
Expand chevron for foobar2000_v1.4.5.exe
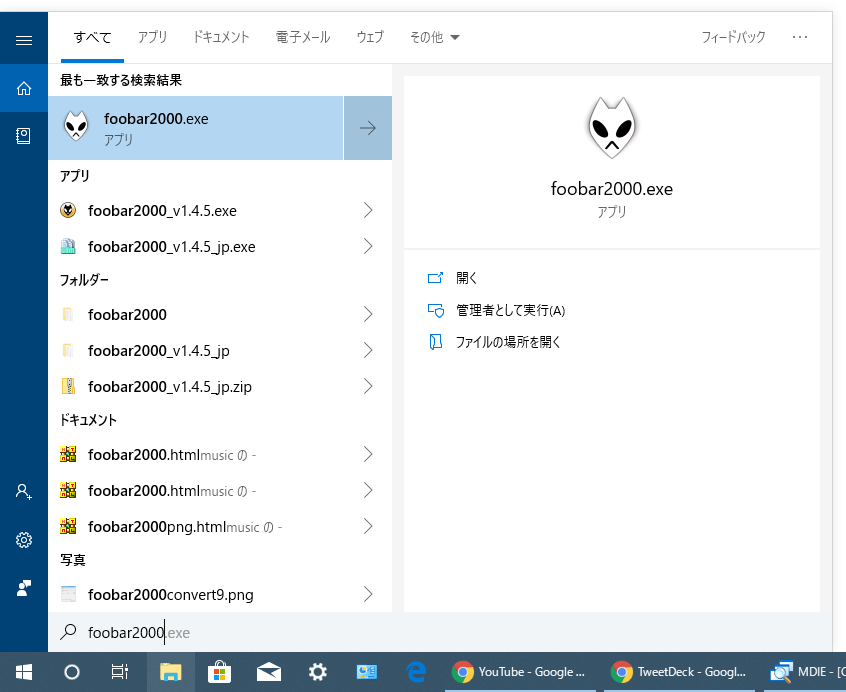(368, 210)
